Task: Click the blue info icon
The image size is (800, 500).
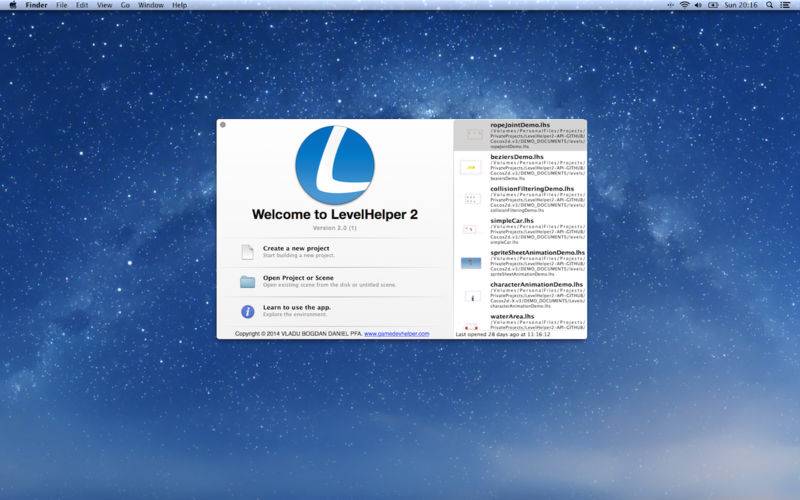Action: point(247,311)
